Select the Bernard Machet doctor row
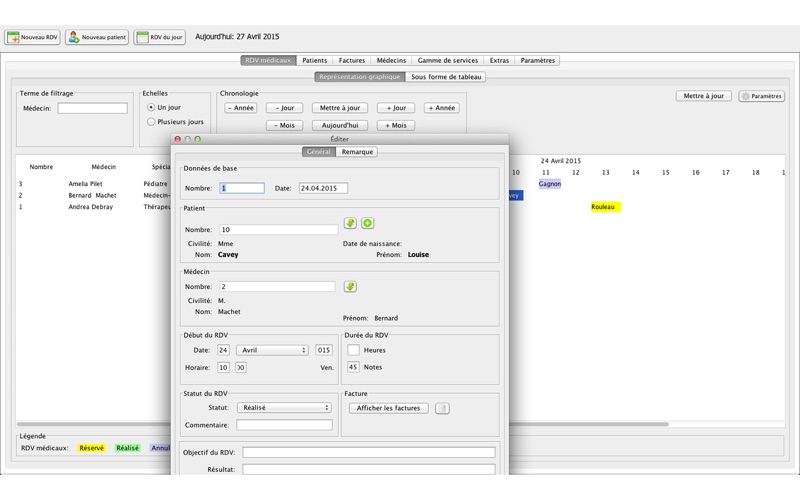The width and height of the screenshot is (800, 500). tap(93, 195)
